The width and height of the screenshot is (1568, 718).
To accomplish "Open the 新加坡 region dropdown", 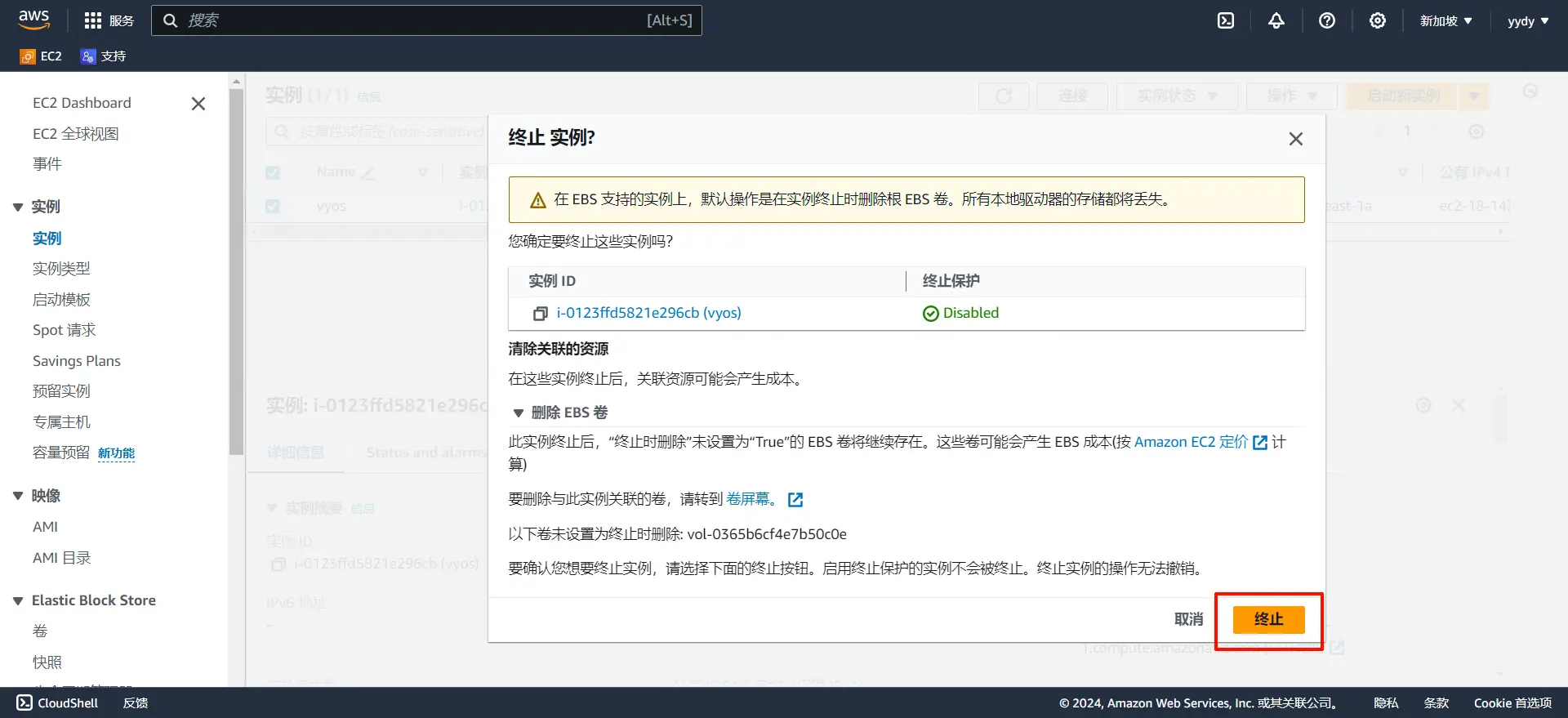I will (1445, 20).
